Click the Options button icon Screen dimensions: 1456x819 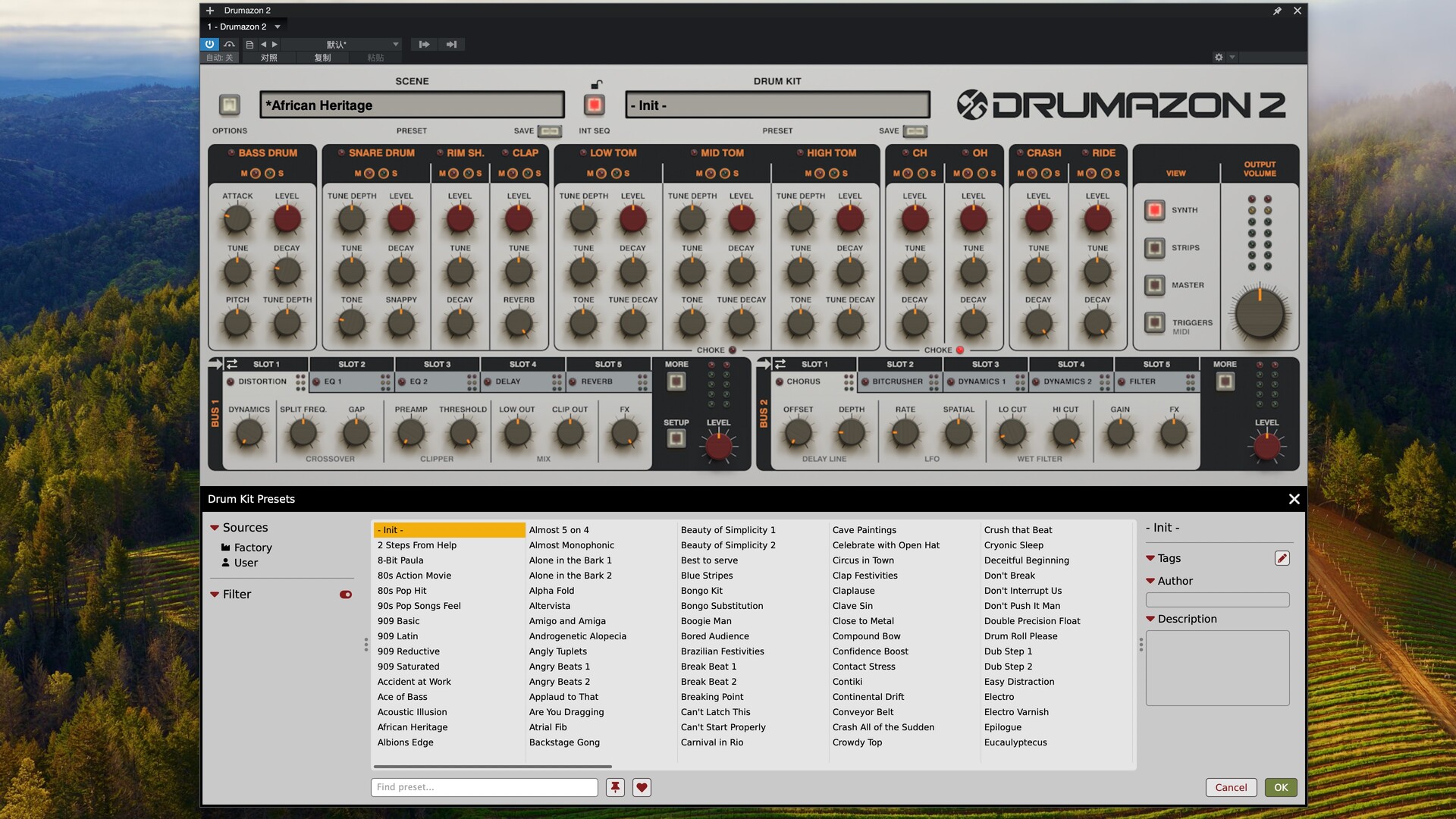[x=229, y=105]
